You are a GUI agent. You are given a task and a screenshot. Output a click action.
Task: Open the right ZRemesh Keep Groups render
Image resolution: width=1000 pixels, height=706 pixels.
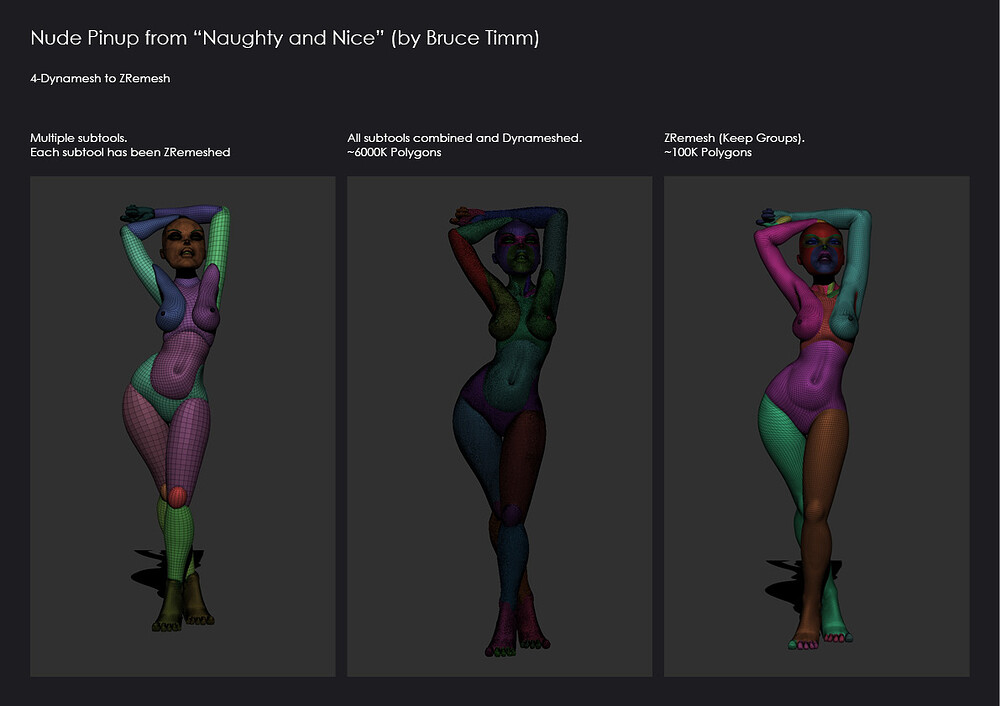coord(816,426)
